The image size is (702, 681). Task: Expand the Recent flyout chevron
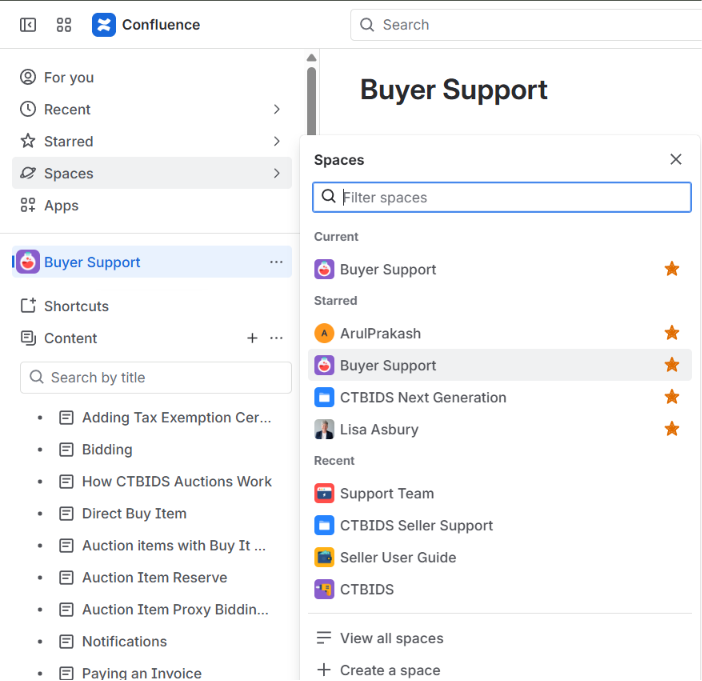pos(277,109)
